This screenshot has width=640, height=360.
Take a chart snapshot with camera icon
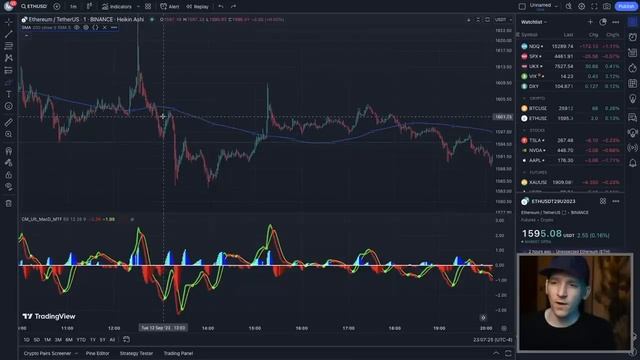coord(607,7)
